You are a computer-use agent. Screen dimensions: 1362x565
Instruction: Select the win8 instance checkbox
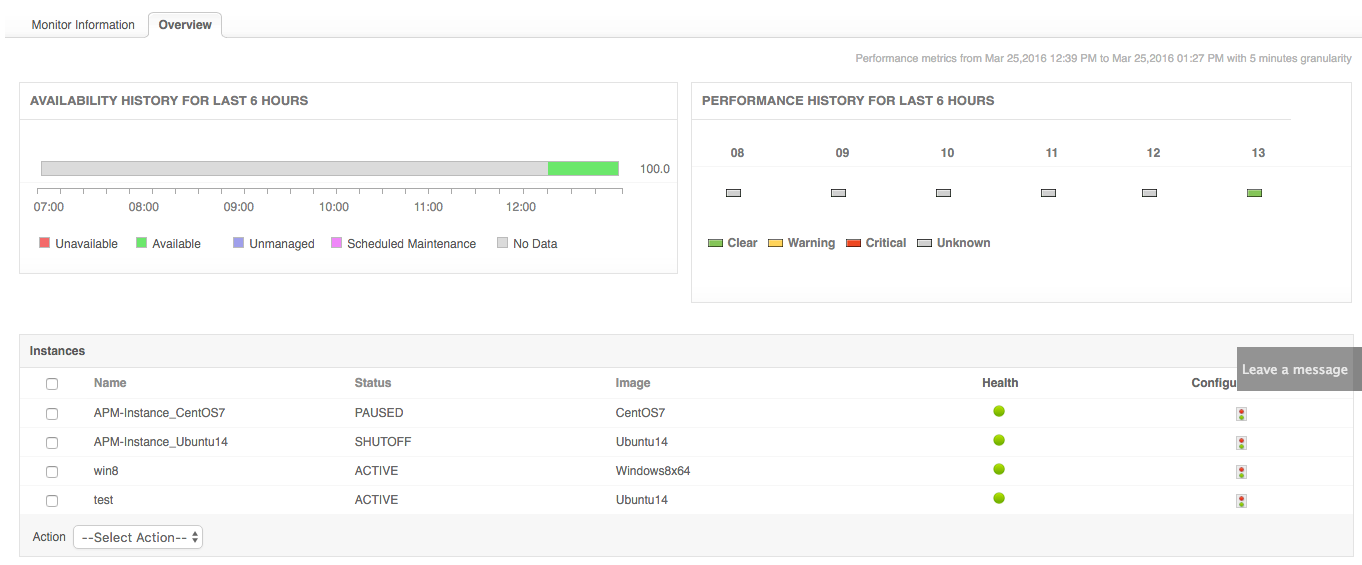point(52,471)
